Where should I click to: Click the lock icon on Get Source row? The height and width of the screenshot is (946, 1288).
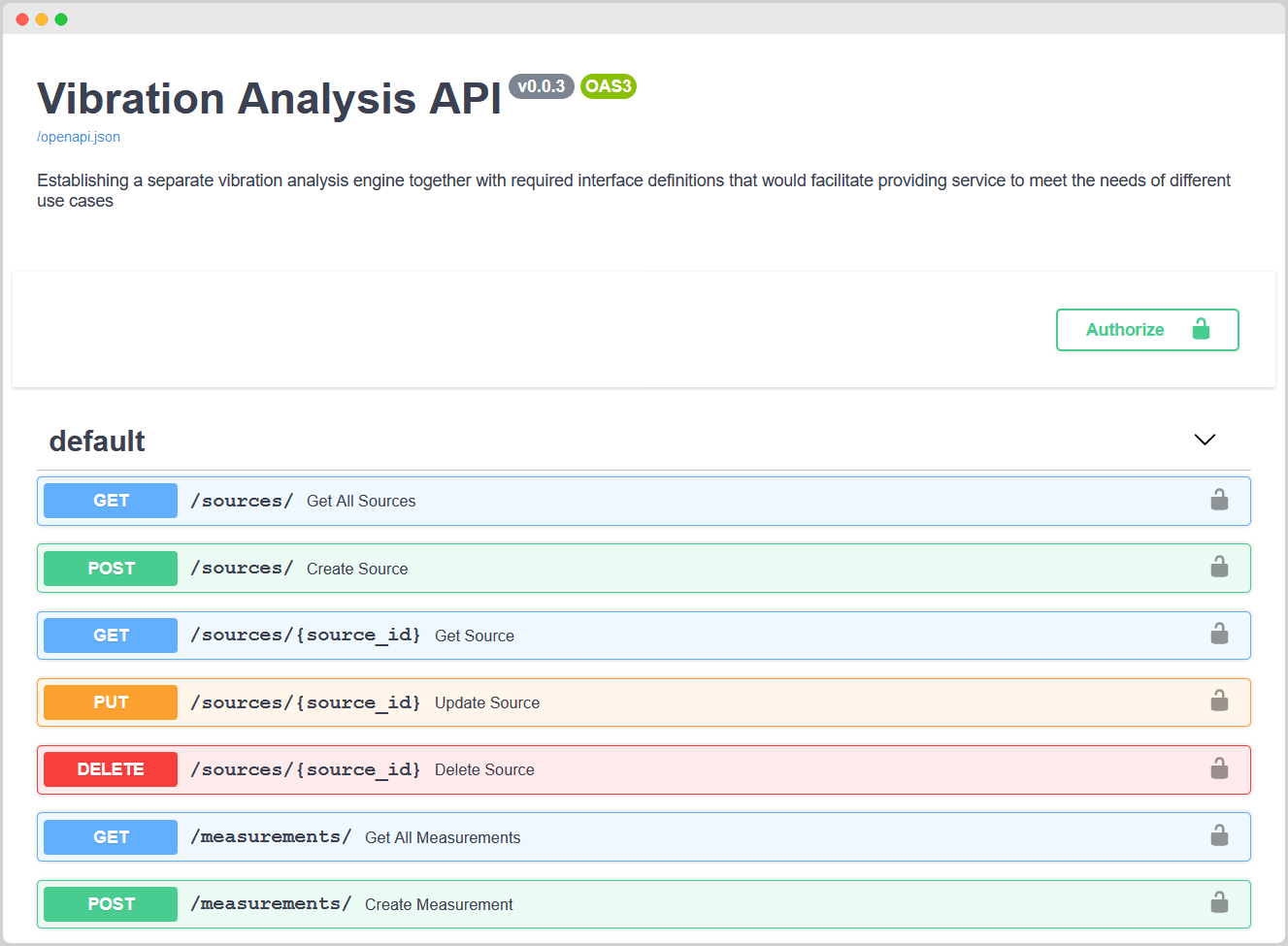coord(1219,634)
